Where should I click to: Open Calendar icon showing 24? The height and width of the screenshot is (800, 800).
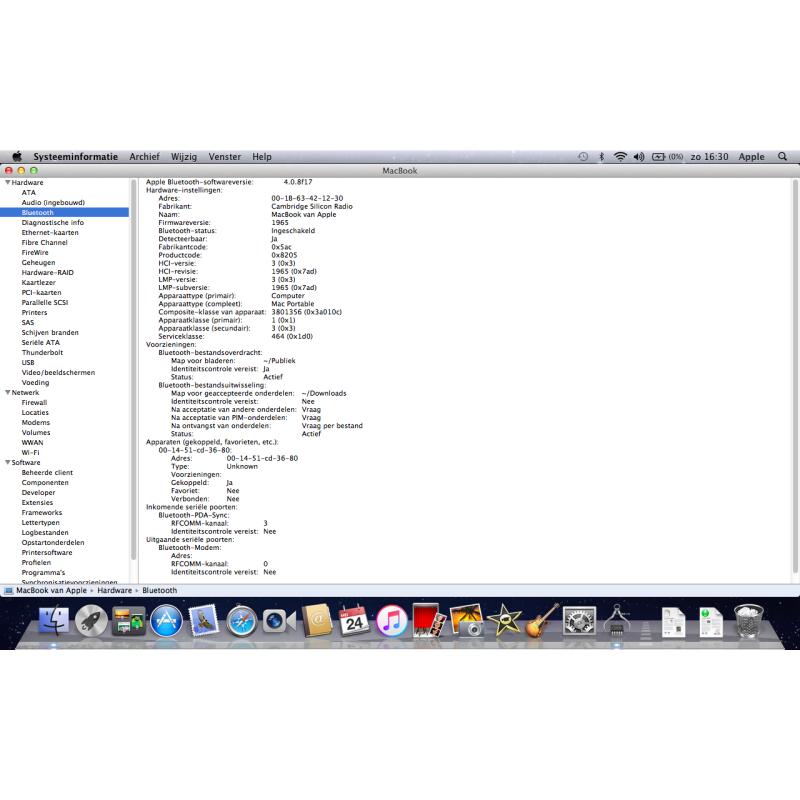354,620
